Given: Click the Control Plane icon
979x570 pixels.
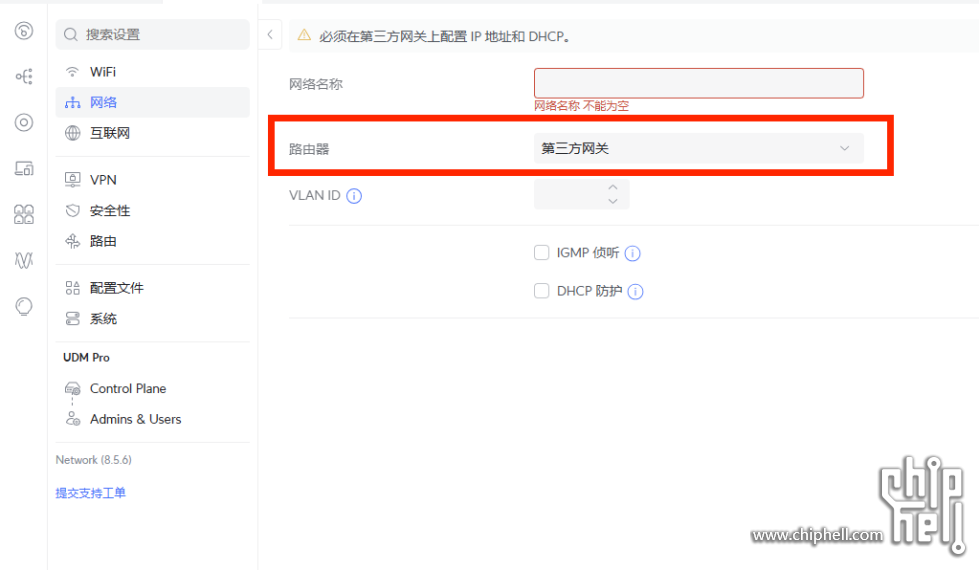Looking at the screenshot, I should (72, 388).
